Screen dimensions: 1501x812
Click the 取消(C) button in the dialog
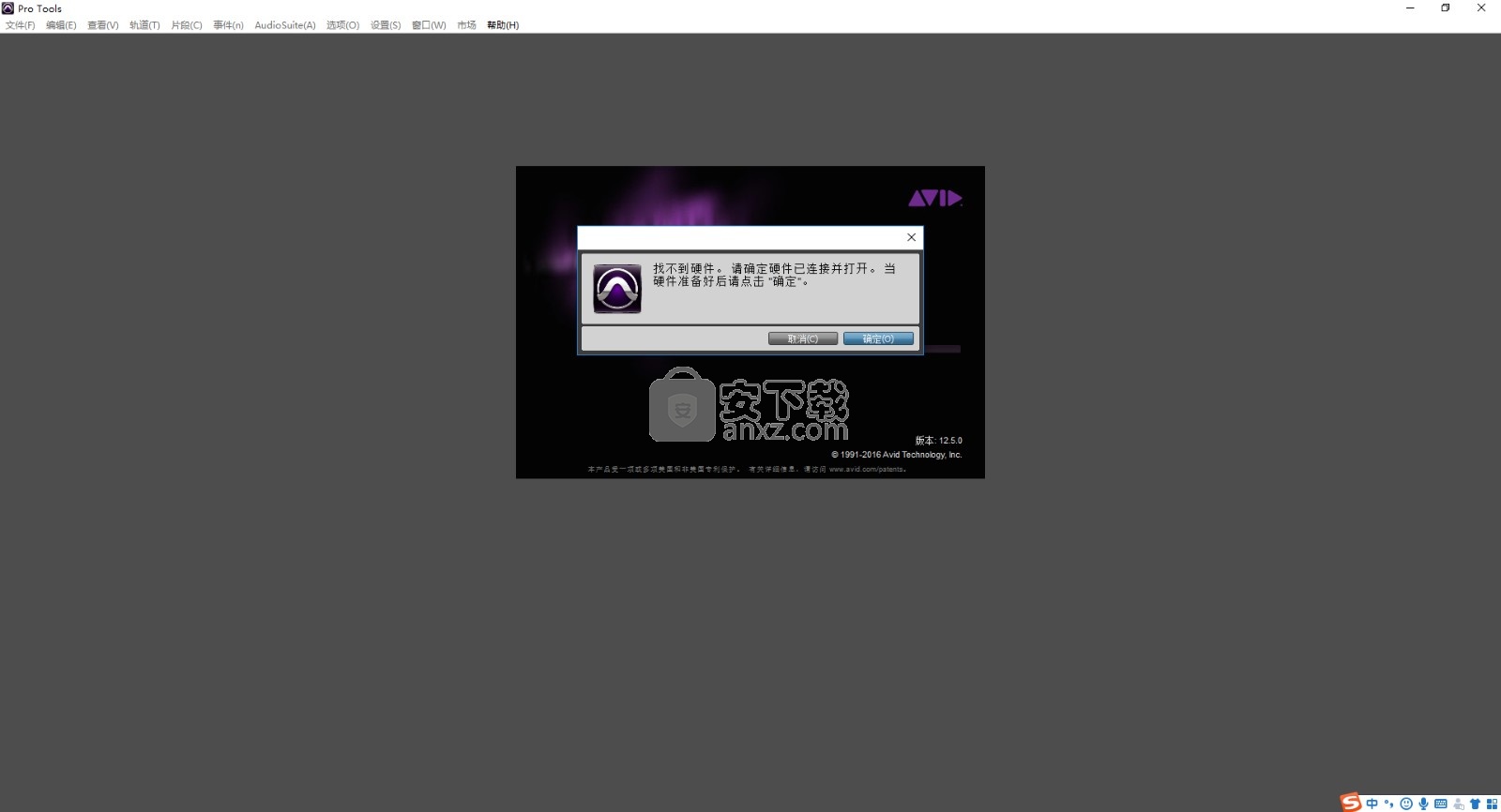pyautogui.click(x=803, y=338)
